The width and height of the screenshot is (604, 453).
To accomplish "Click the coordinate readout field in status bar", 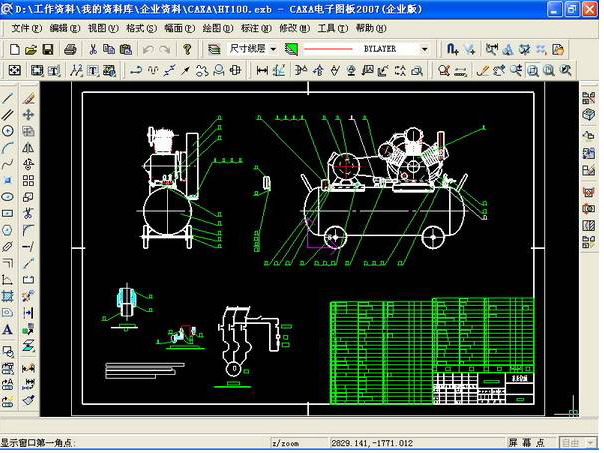I will click(370, 441).
